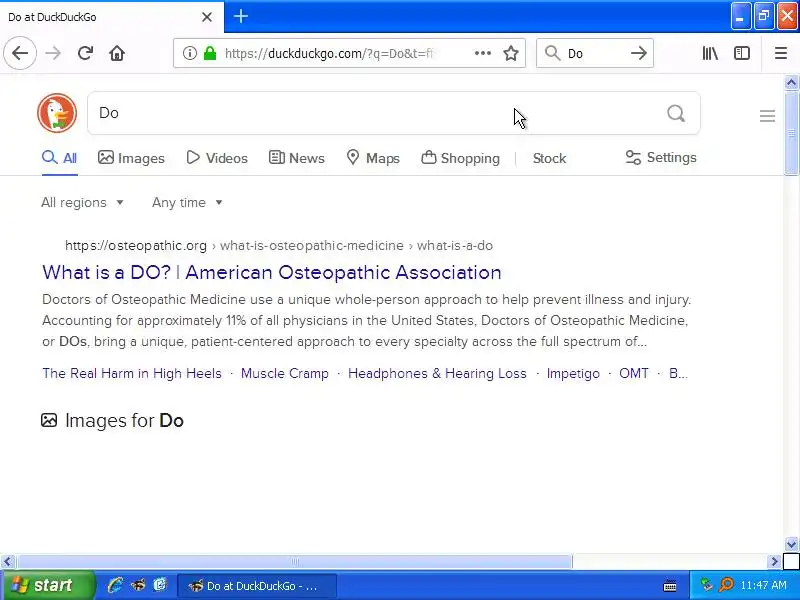800x600 pixels.
Task: Open the Internet Explorer quick launch icon
Action: (x=115, y=585)
